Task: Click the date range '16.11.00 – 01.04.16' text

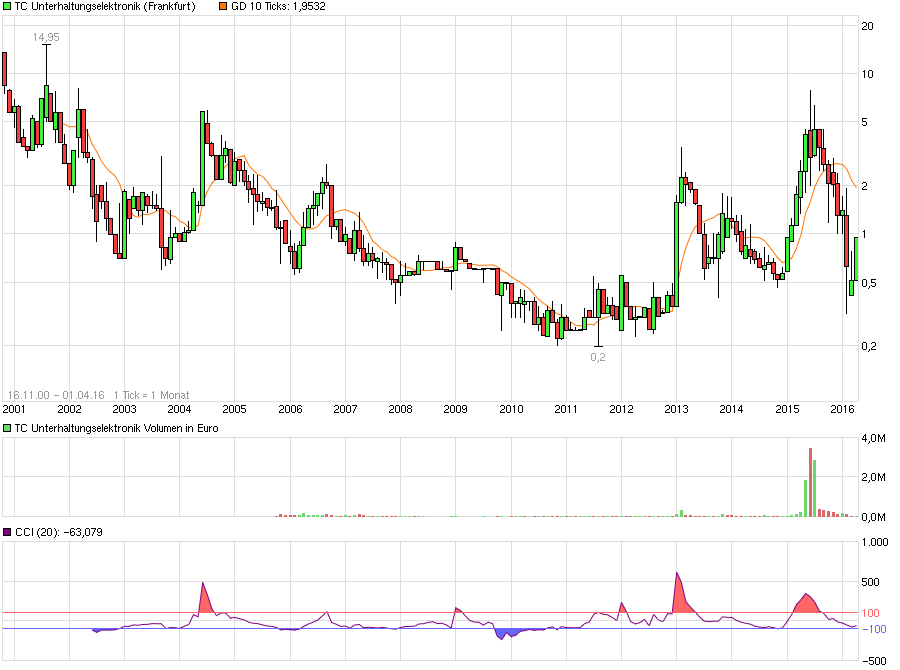Action: pos(56,395)
